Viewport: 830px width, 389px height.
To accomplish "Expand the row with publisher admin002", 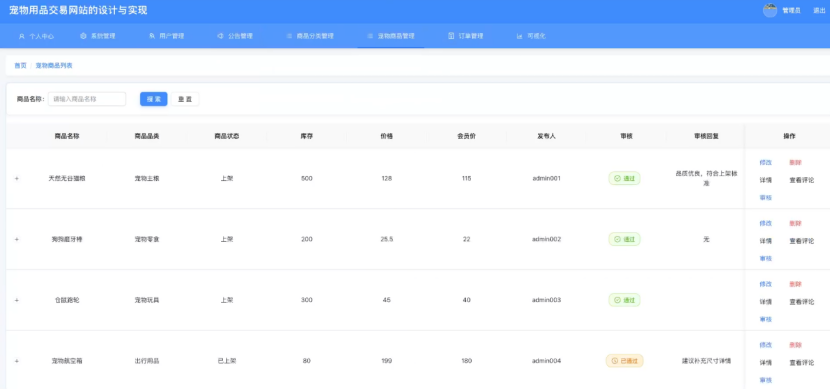I will pyautogui.click(x=16, y=239).
